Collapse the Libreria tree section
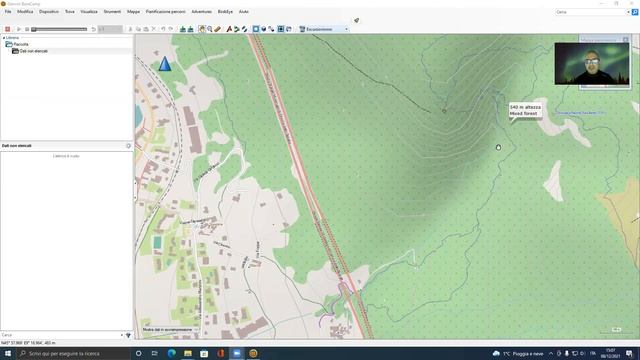Image resolution: width=640 pixels, height=360 pixels. point(4,38)
